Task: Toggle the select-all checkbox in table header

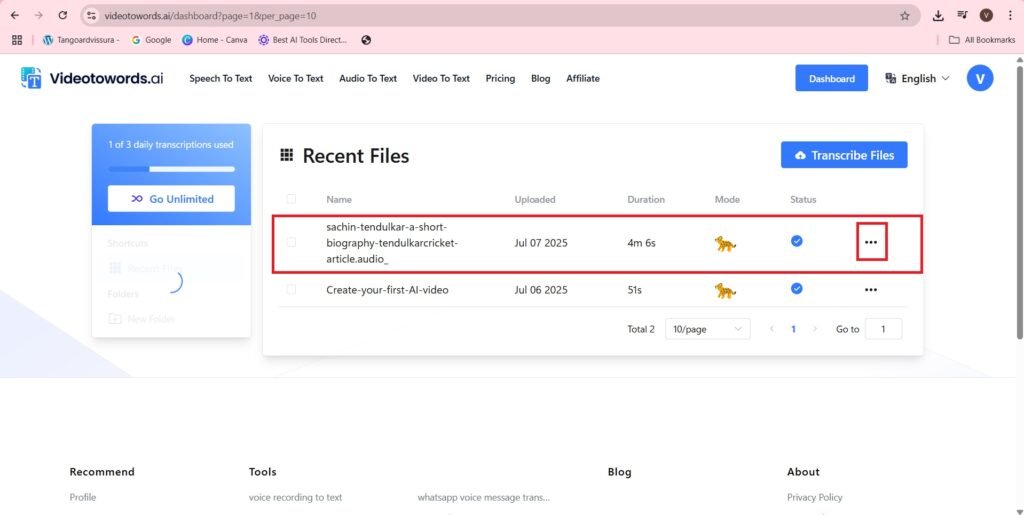Action: click(291, 199)
